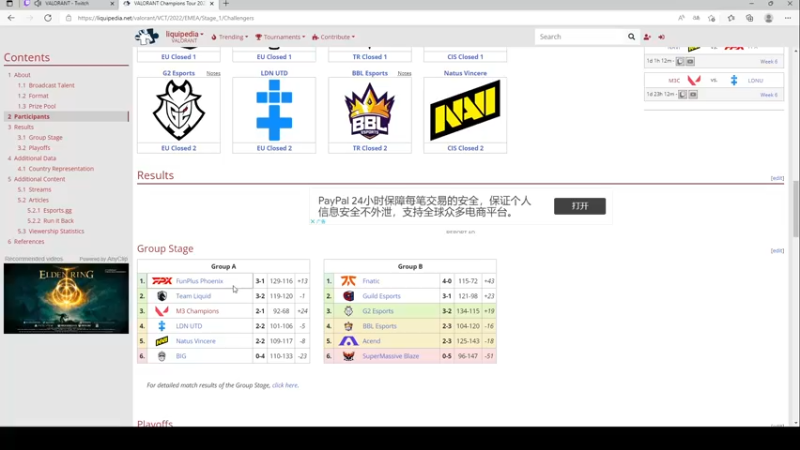Click the log in icon
The width and height of the screenshot is (800, 450).
point(662,37)
